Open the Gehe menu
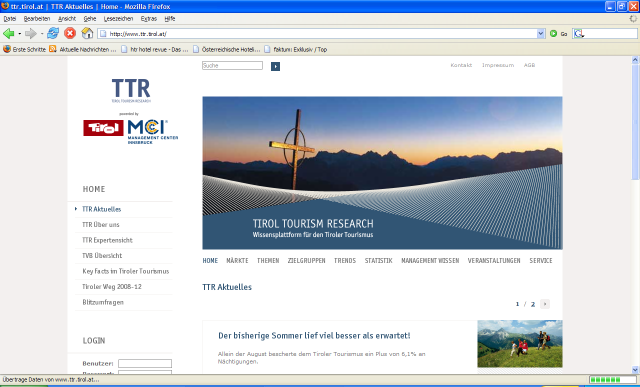Image resolution: width=640 pixels, height=387 pixels. coord(90,19)
